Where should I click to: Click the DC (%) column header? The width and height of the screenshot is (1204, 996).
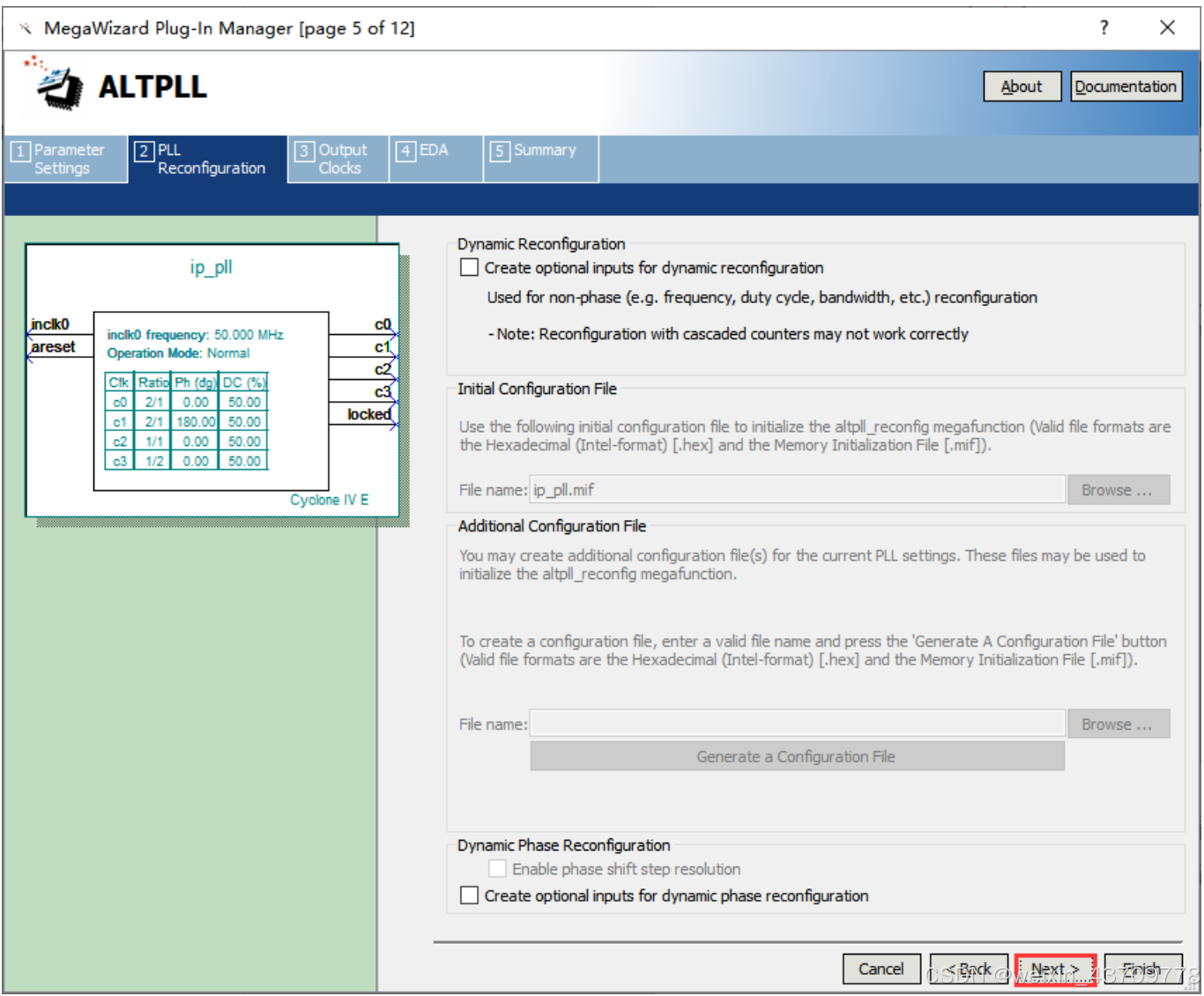pyautogui.click(x=244, y=383)
